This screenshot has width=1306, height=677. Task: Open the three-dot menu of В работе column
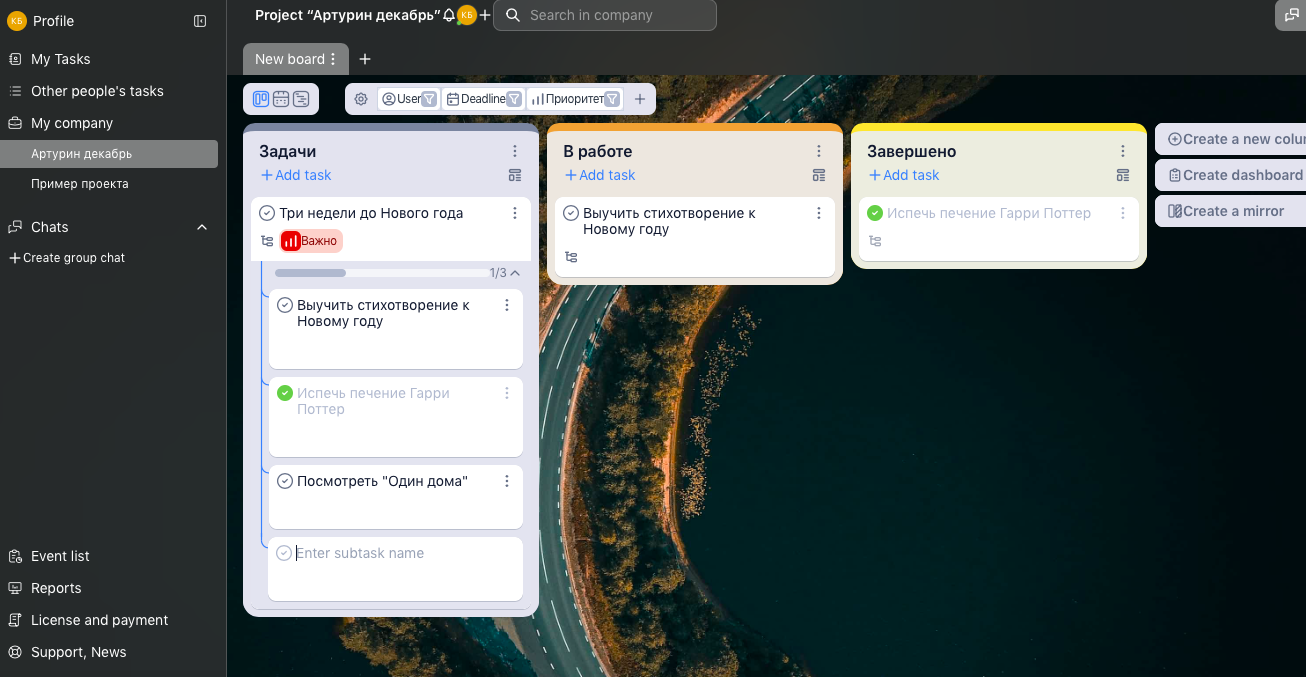pos(819,151)
